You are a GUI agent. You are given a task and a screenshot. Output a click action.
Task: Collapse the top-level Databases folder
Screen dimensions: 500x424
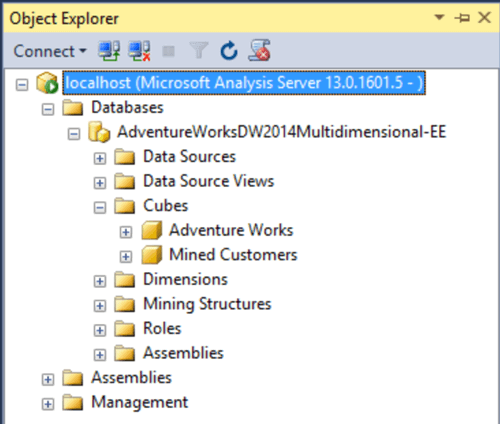pos(48,109)
